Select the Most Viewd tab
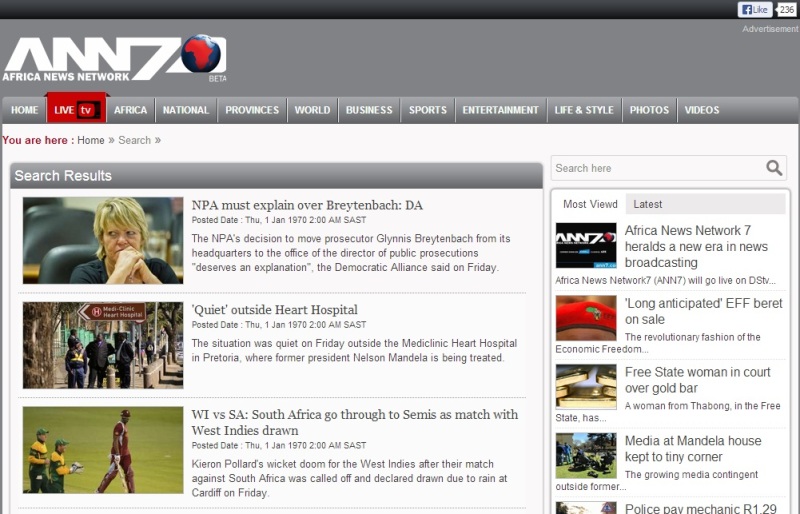This screenshot has width=800, height=514. click(590, 204)
